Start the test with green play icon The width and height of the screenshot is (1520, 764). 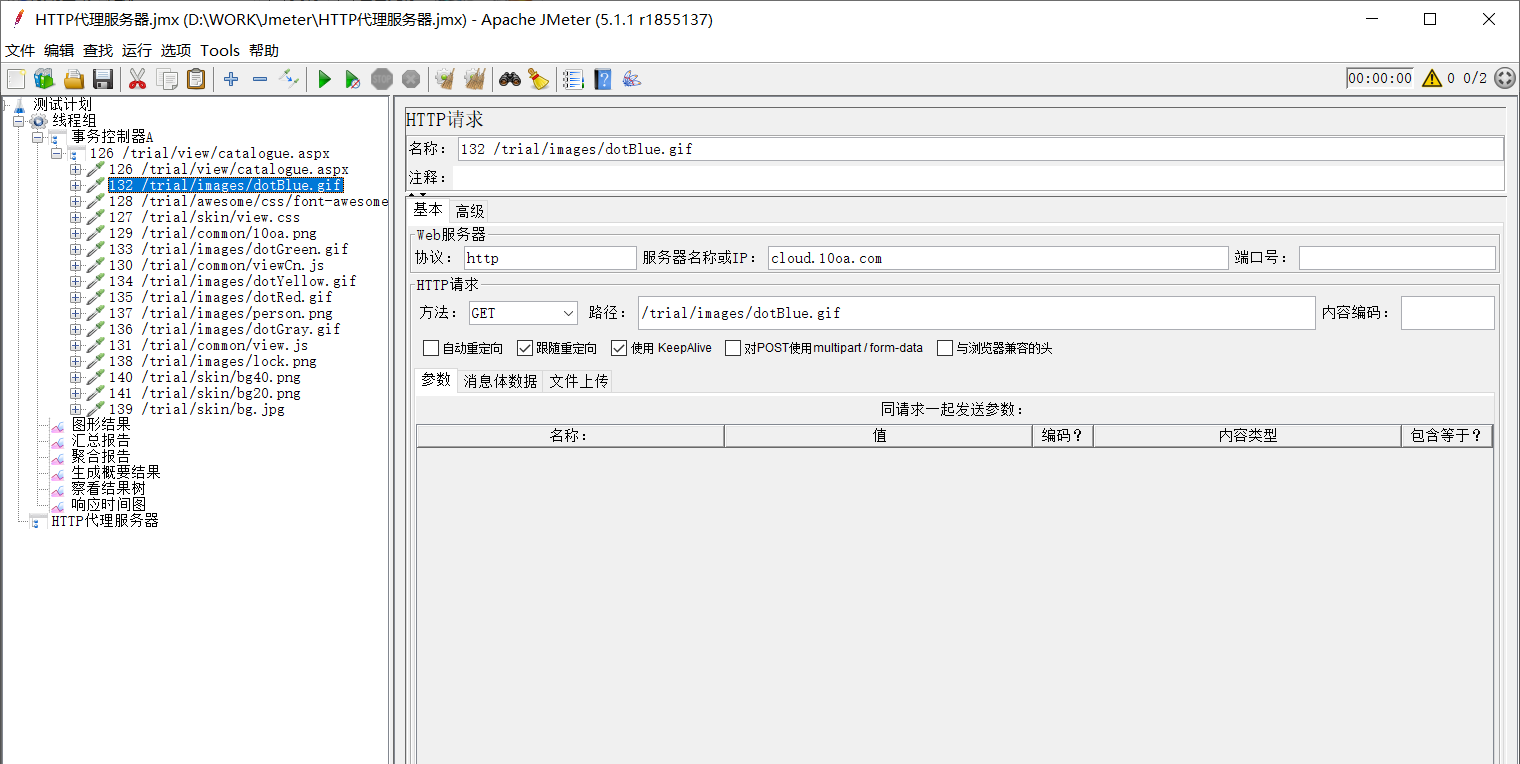tap(324, 79)
